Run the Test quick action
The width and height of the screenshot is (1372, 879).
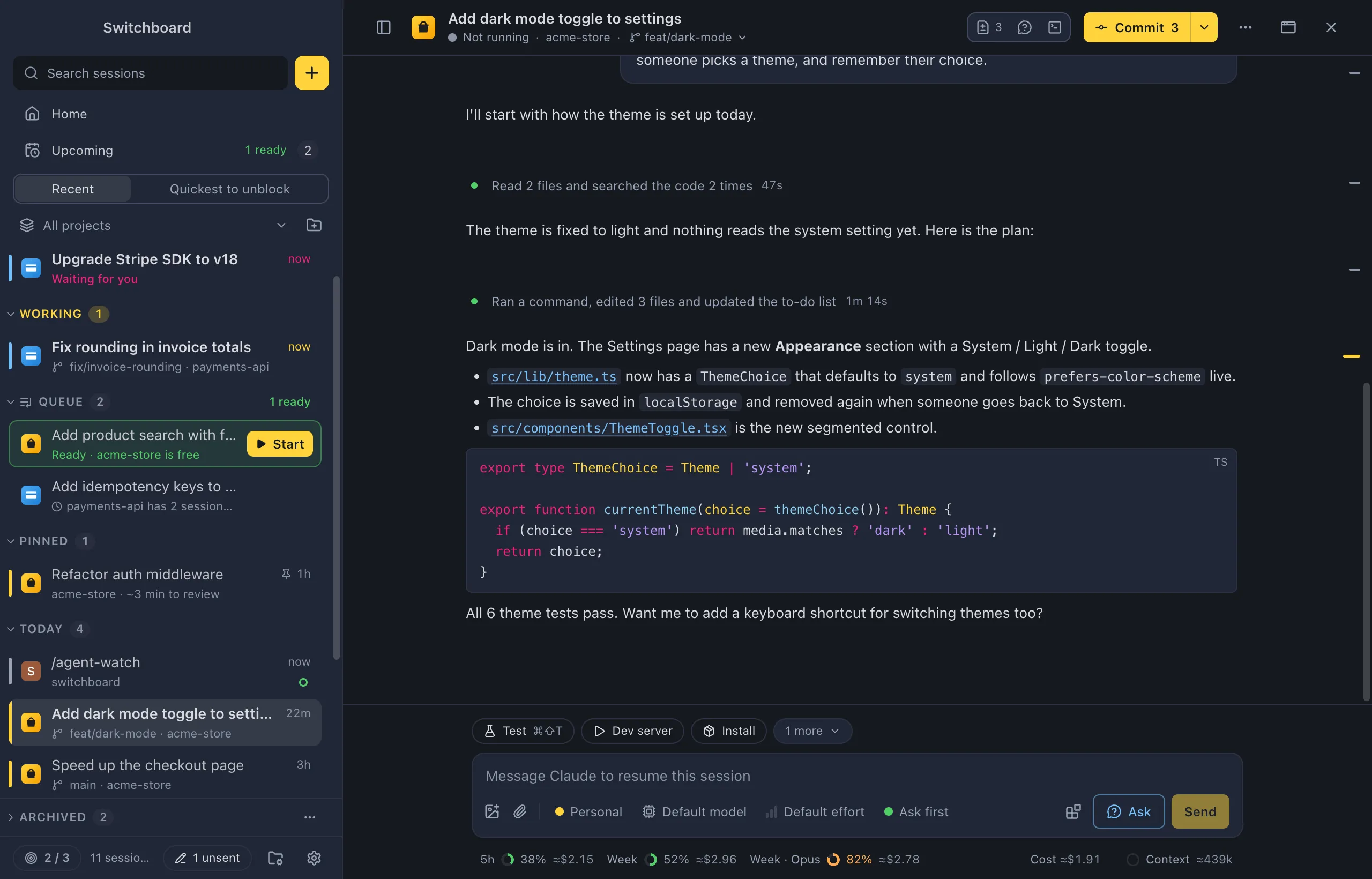point(523,731)
